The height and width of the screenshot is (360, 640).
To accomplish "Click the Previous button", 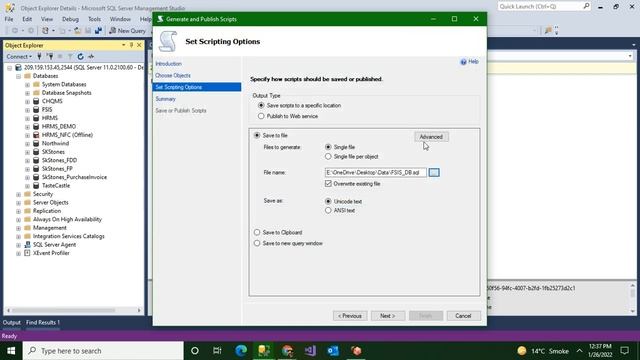I will (x=350, y=316).
